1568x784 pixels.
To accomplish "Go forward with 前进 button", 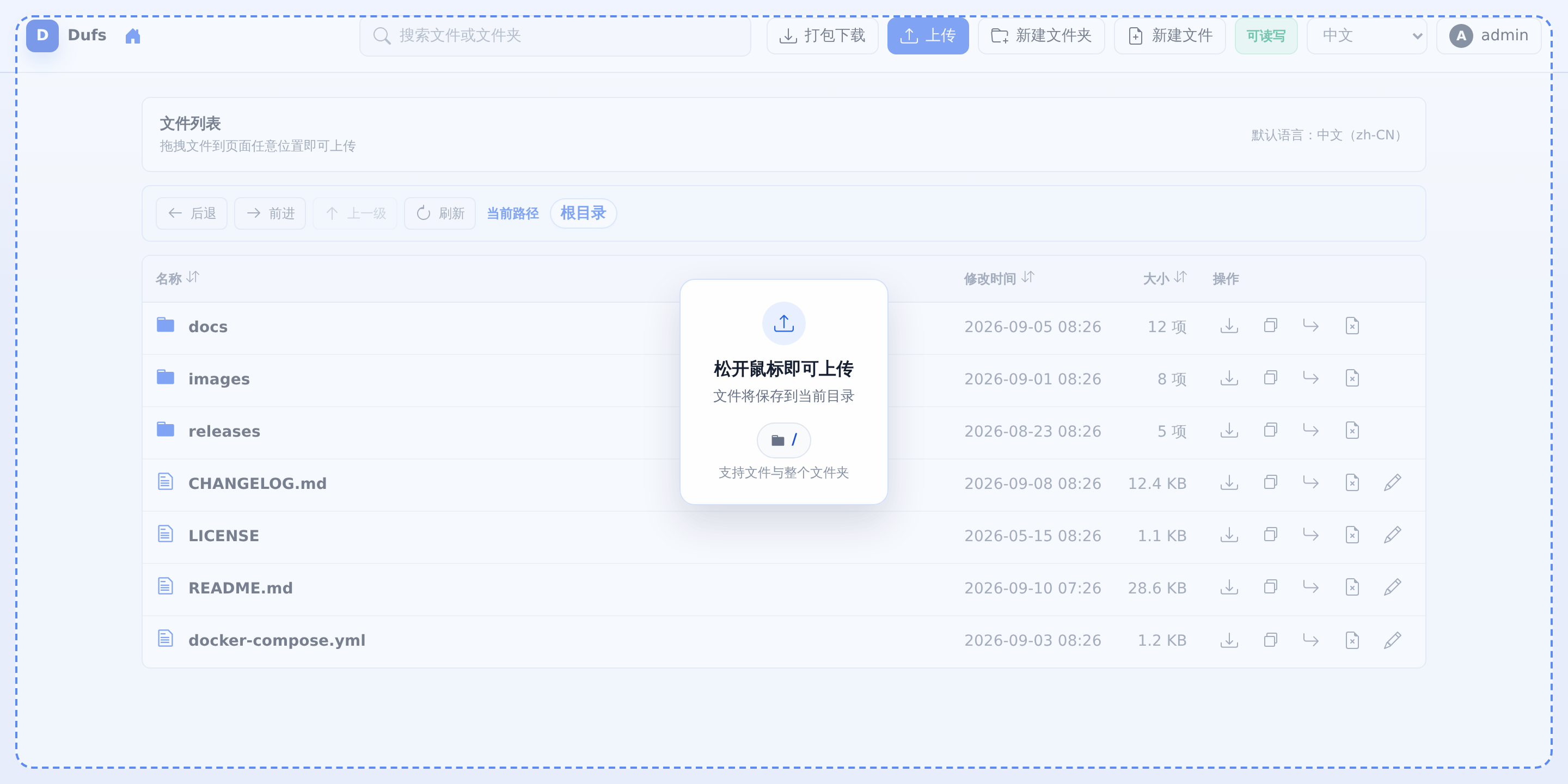I will (x=269, y=213).
